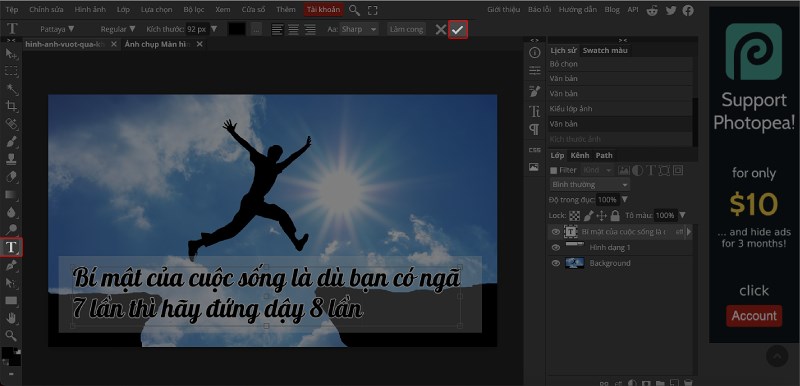Viewport: 800px width, 386px height.
Task: Toggle lock position icon
Action: (x=602, y=216)
